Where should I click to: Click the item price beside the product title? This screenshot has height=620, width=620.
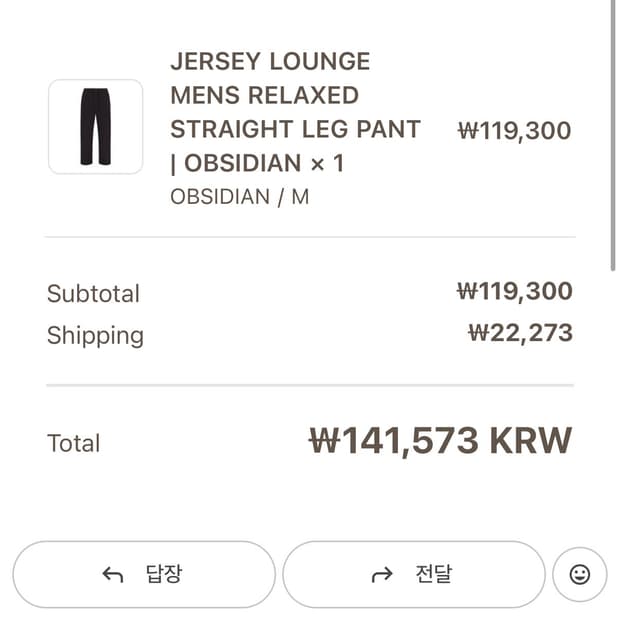(x=514, y=130)
